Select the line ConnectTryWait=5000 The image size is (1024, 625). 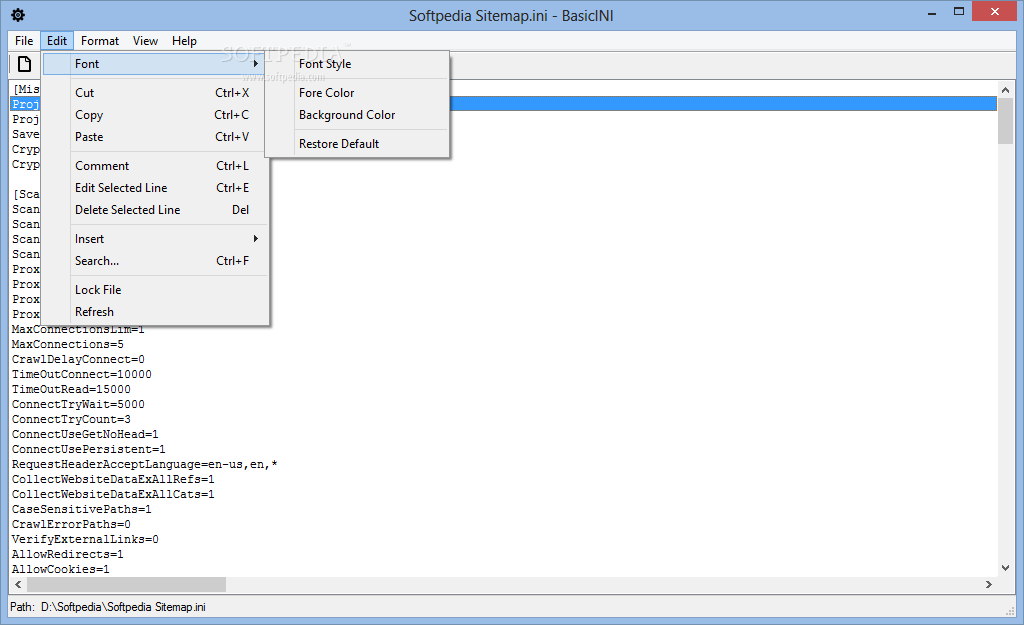coord(78,404)
